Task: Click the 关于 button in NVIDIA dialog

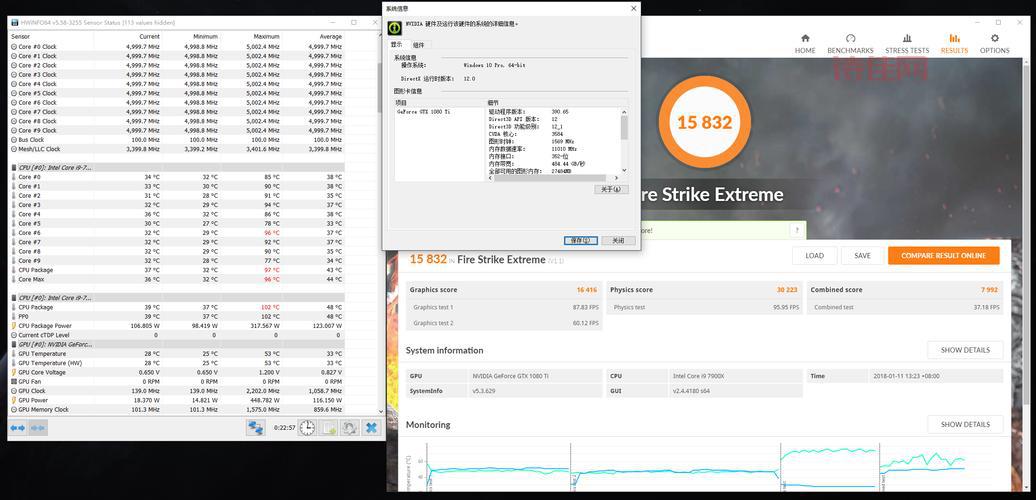Action: point(610,189)
